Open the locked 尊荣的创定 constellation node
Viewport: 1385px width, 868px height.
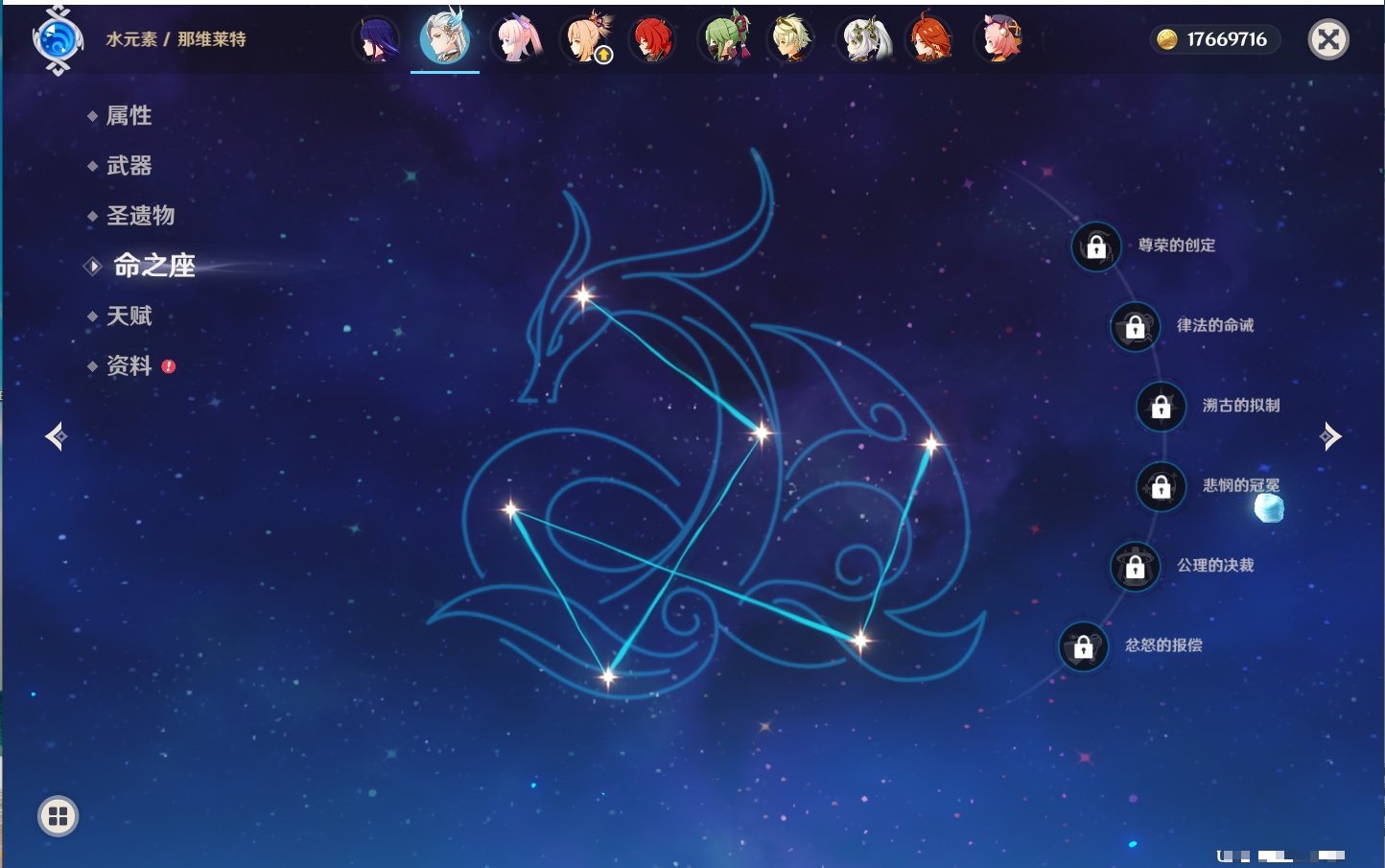[1096, 246]
